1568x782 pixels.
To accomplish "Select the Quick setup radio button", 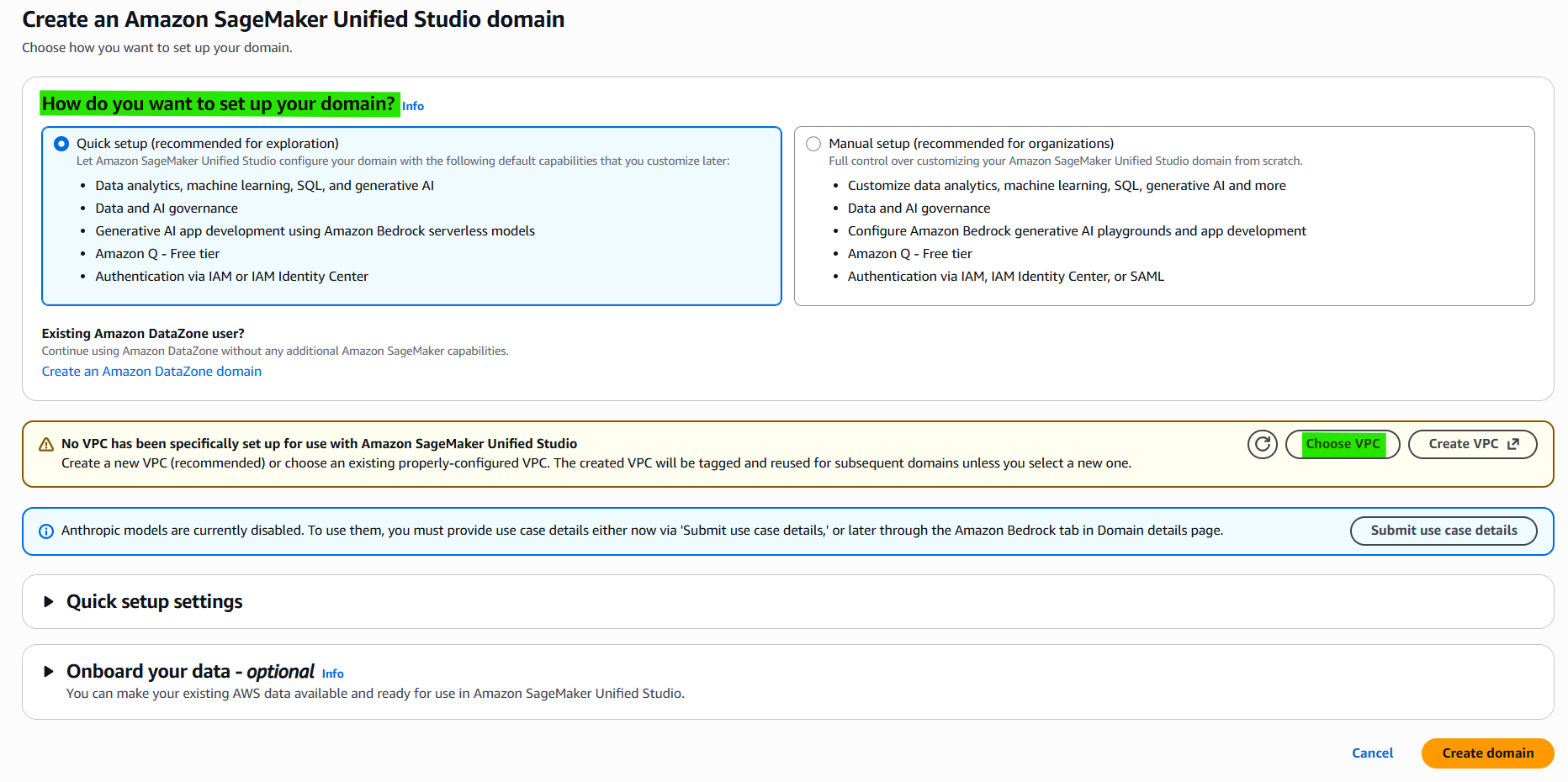I will (61, 144).
